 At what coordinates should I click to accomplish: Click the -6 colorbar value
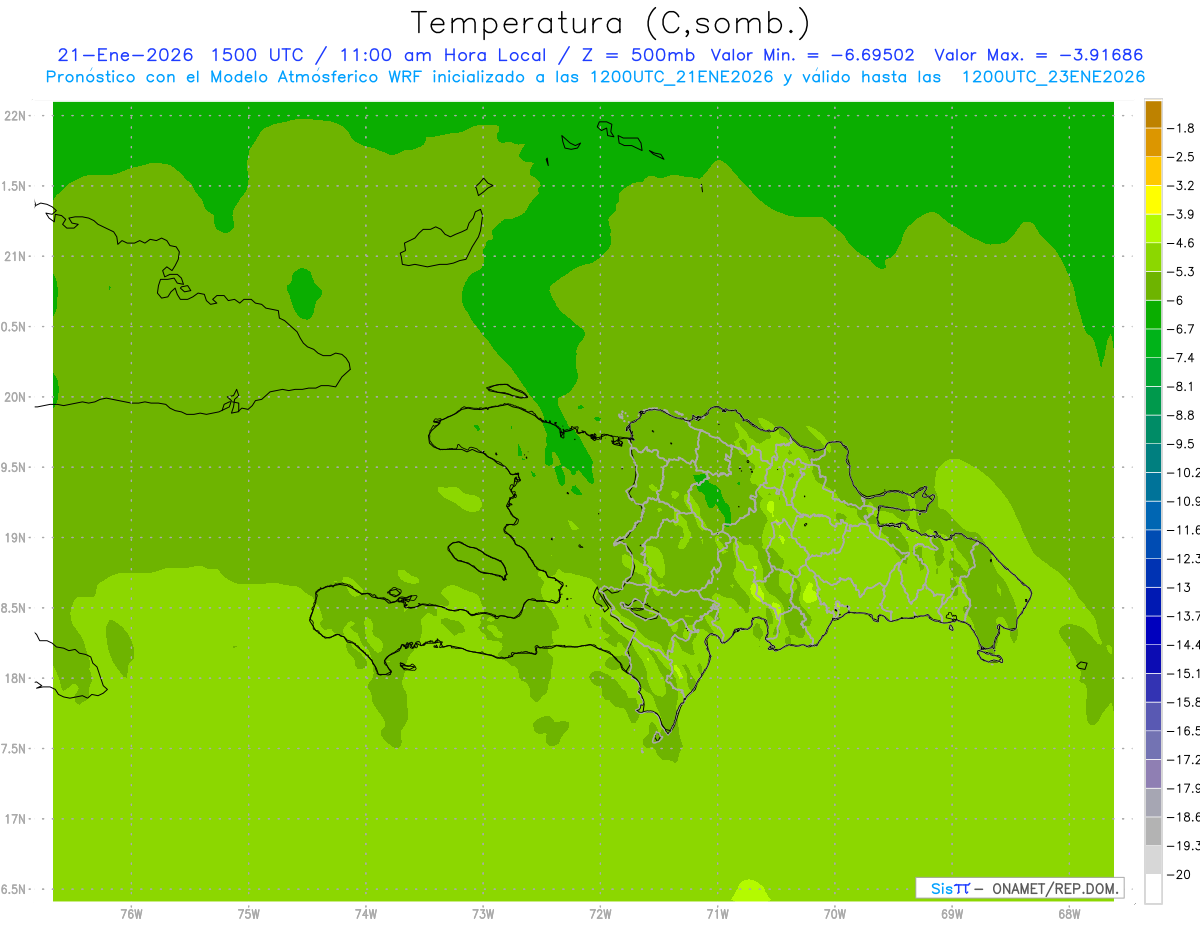1176,301
